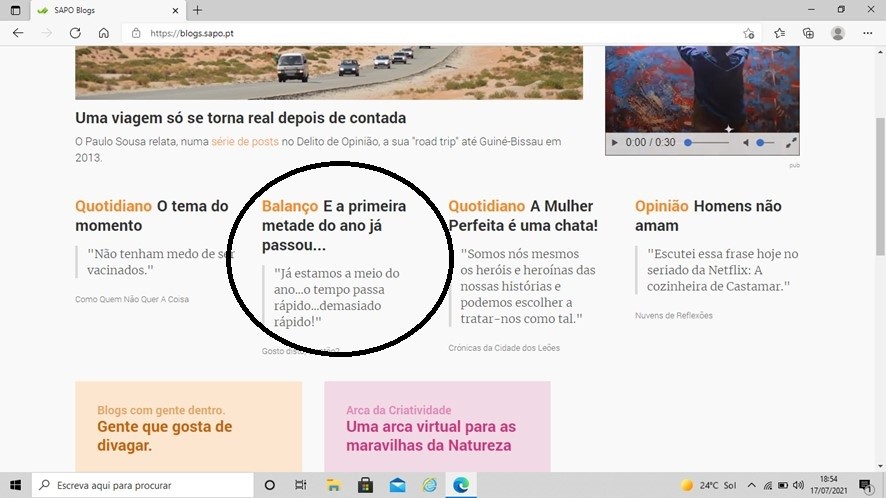Open the Windows Start menu
Screen dimensions: 886x498
[15, 485]
